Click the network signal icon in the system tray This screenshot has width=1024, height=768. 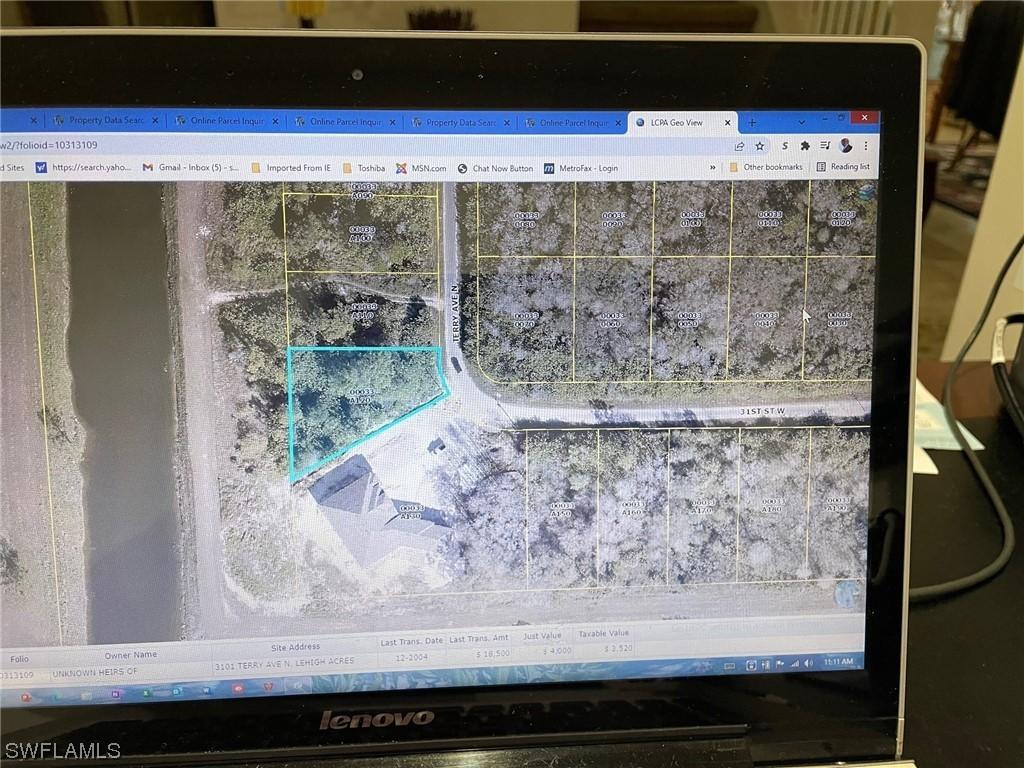pos(795,662)
